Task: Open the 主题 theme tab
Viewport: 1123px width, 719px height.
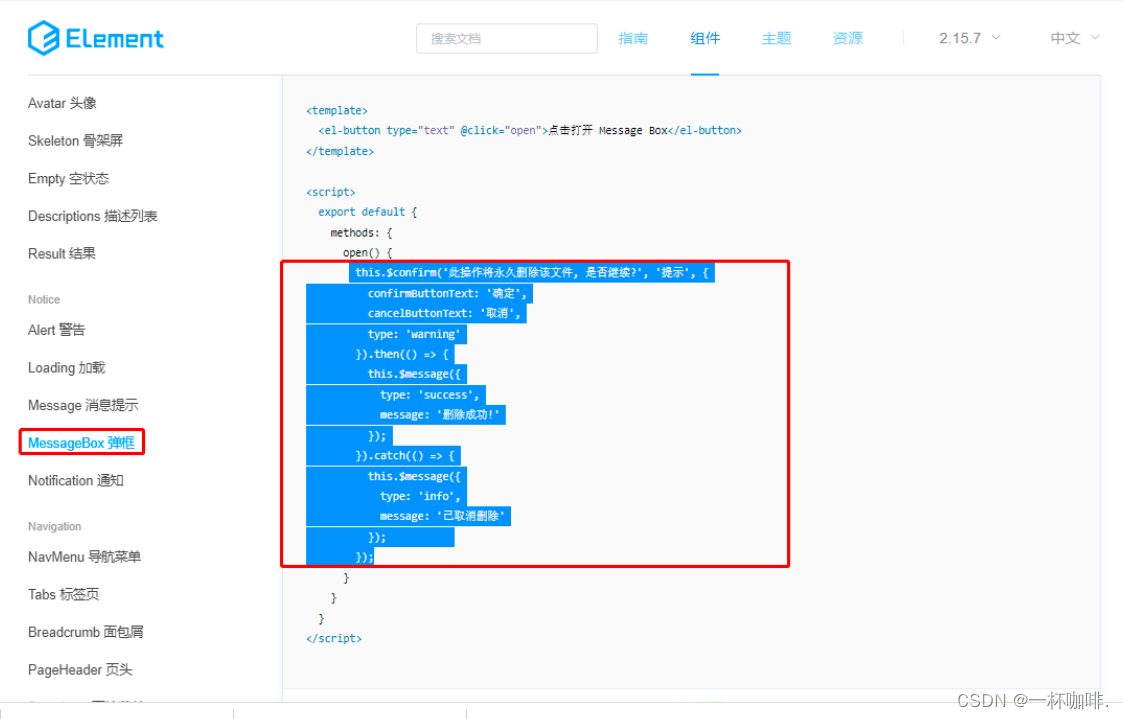Action: point(776,39)
